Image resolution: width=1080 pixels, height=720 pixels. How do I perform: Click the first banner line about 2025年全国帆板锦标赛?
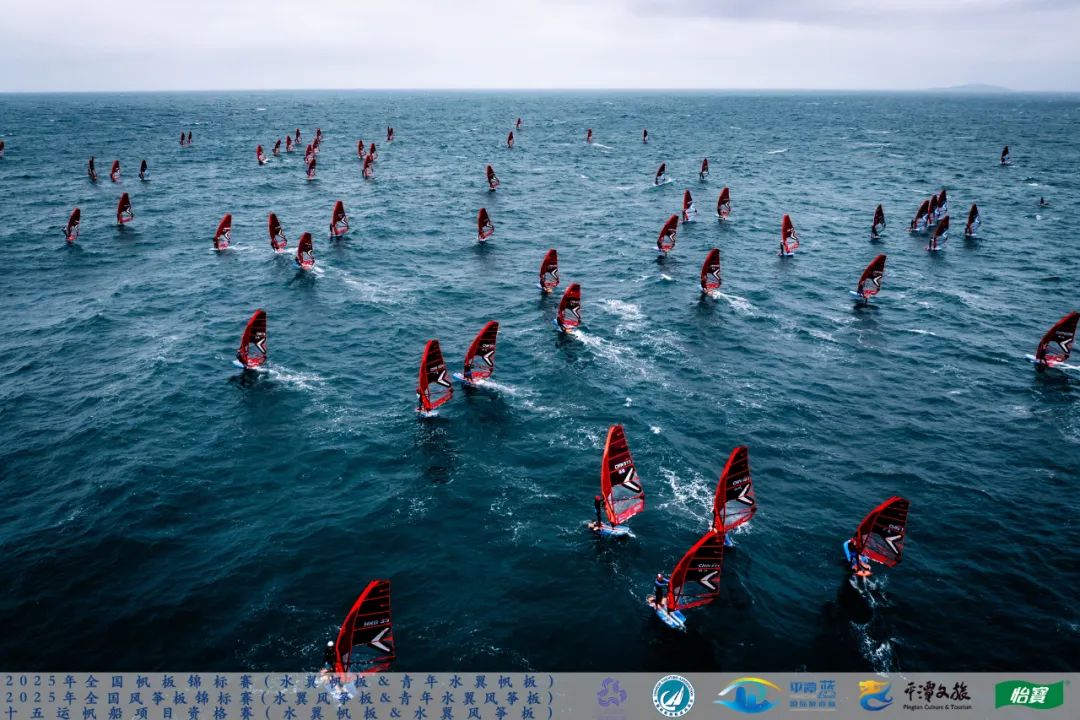(278, 681)
